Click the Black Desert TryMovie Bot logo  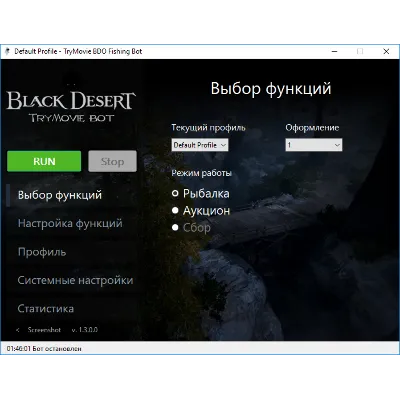[x=71, y=107]
